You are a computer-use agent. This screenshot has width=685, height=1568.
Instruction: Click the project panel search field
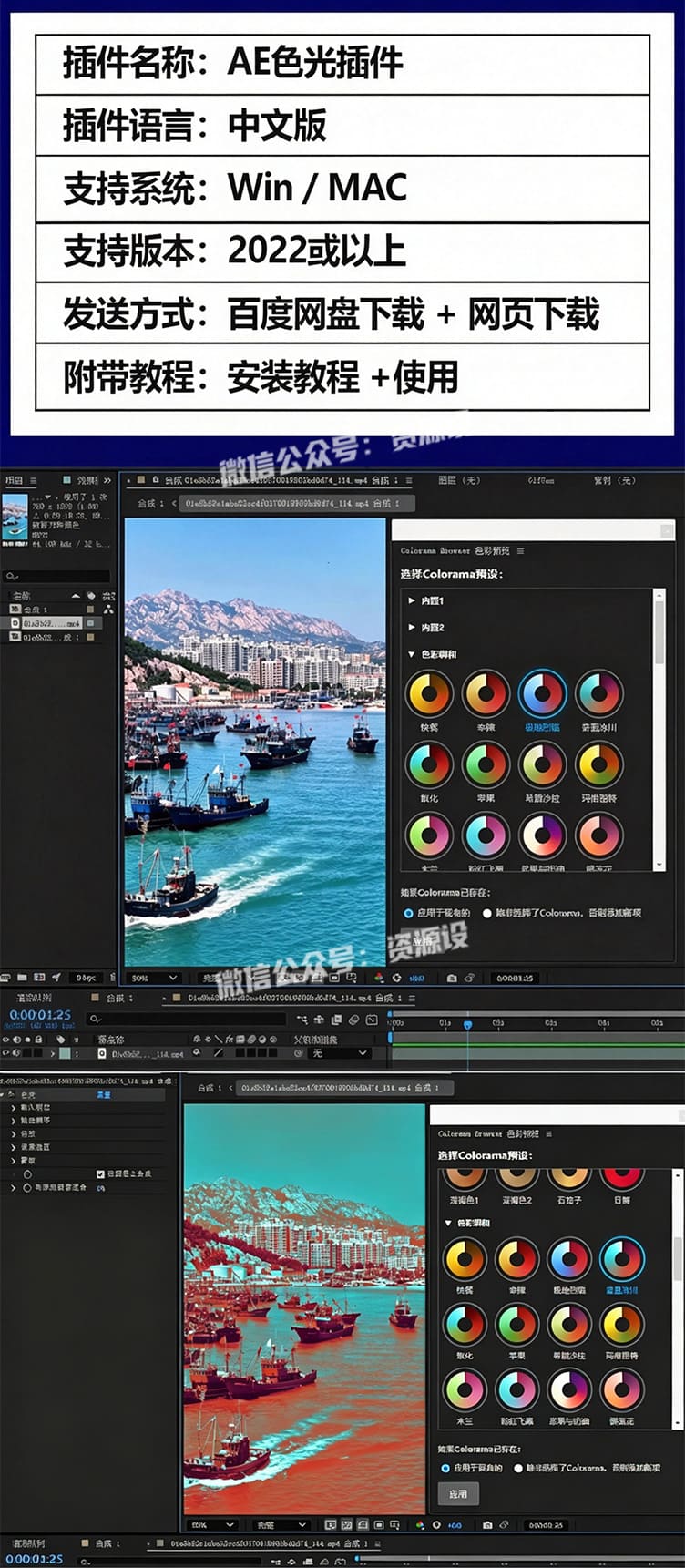tap(56, 576)
